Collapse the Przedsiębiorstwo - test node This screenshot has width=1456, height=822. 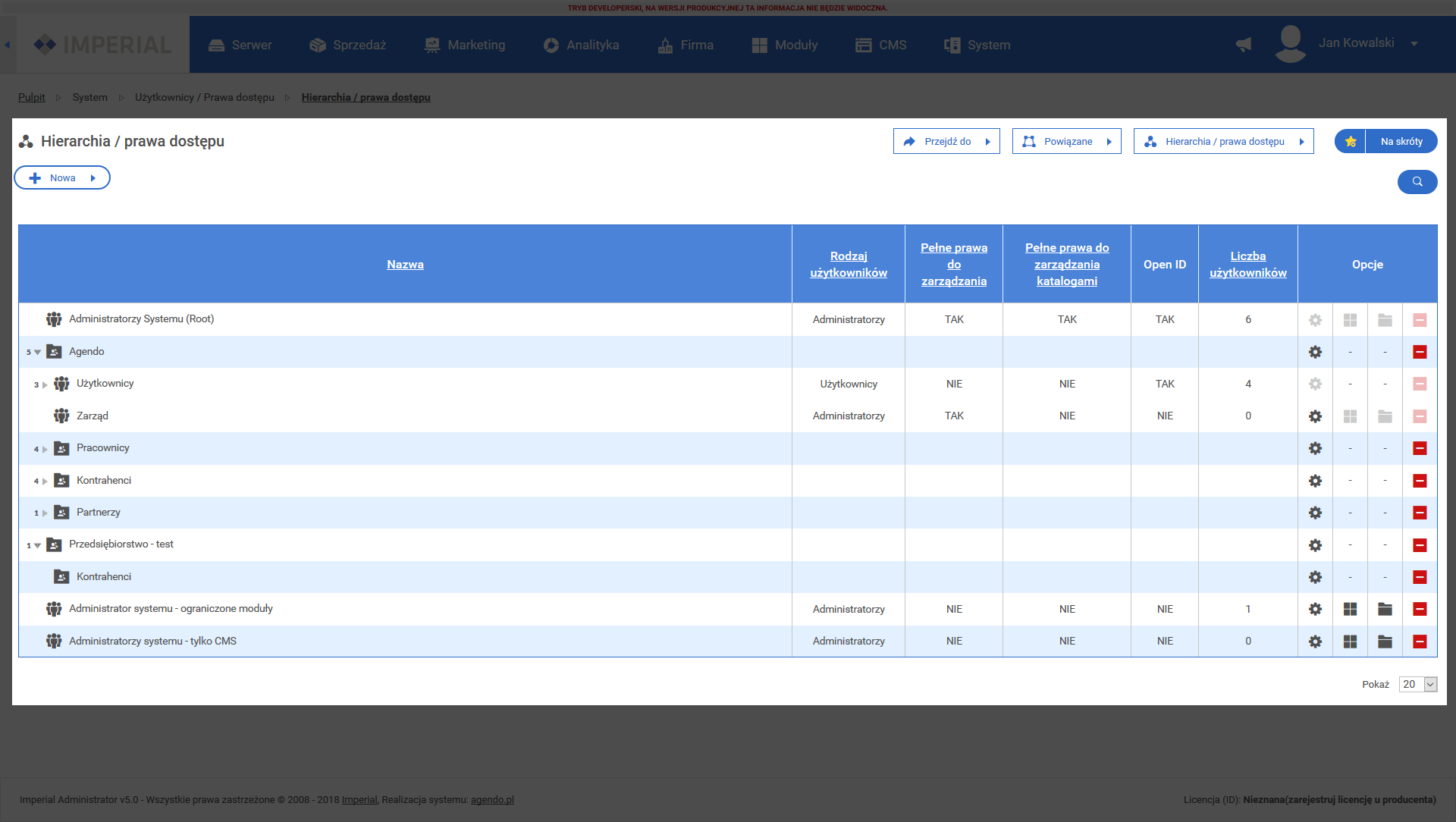[37, 546]
